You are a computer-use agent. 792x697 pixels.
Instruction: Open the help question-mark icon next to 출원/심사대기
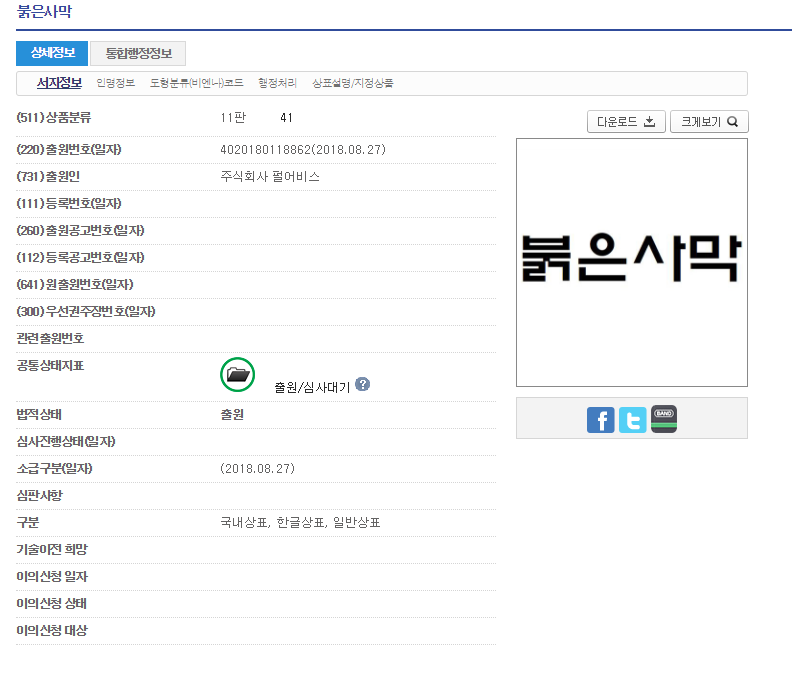(x=362, y=384)
